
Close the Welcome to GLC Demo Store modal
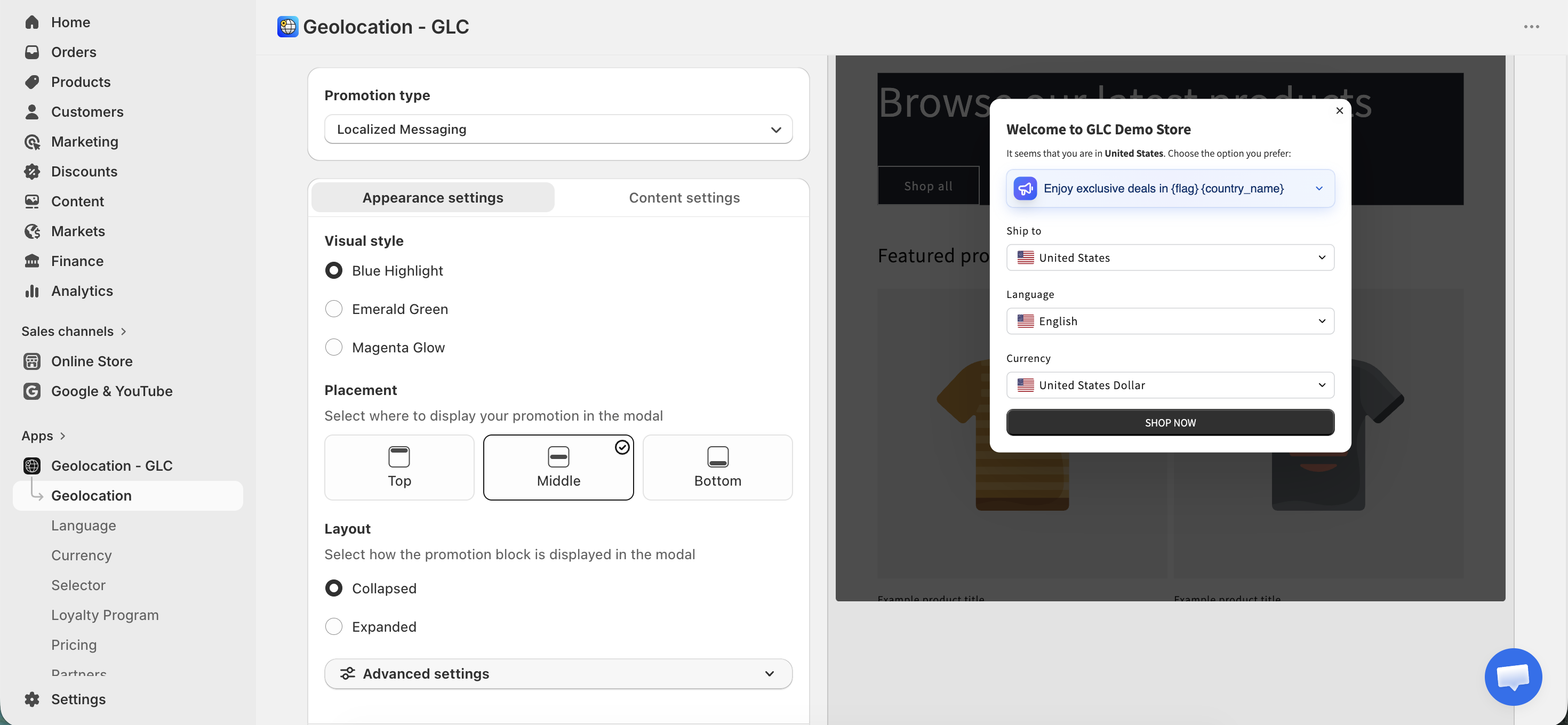click(1339, 111)
